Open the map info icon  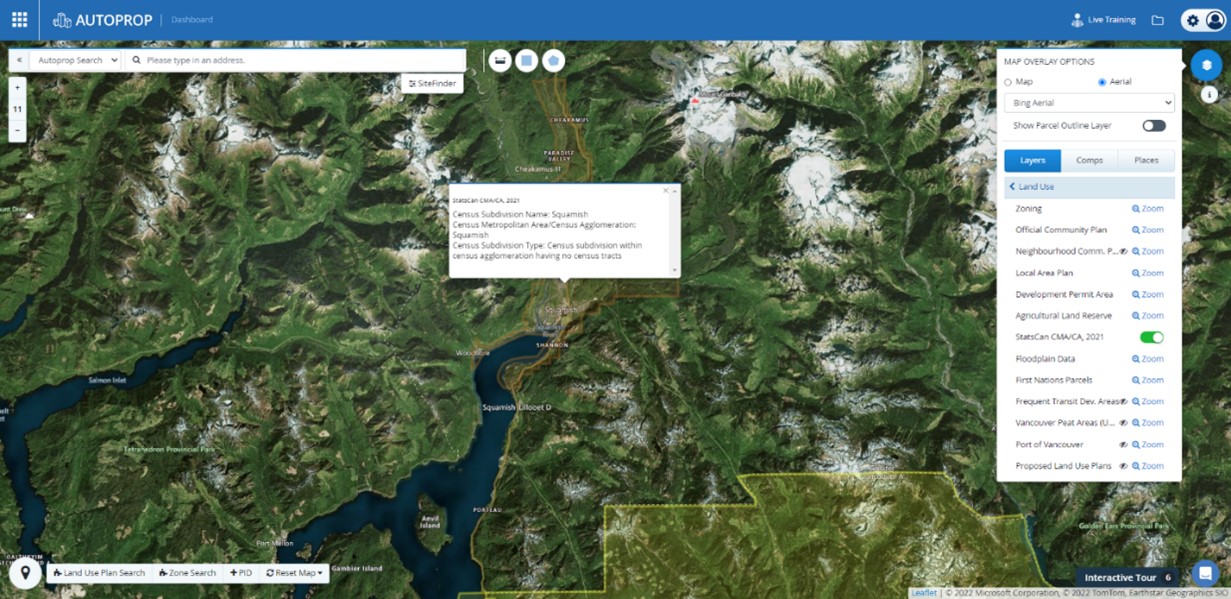[1209, 94]
